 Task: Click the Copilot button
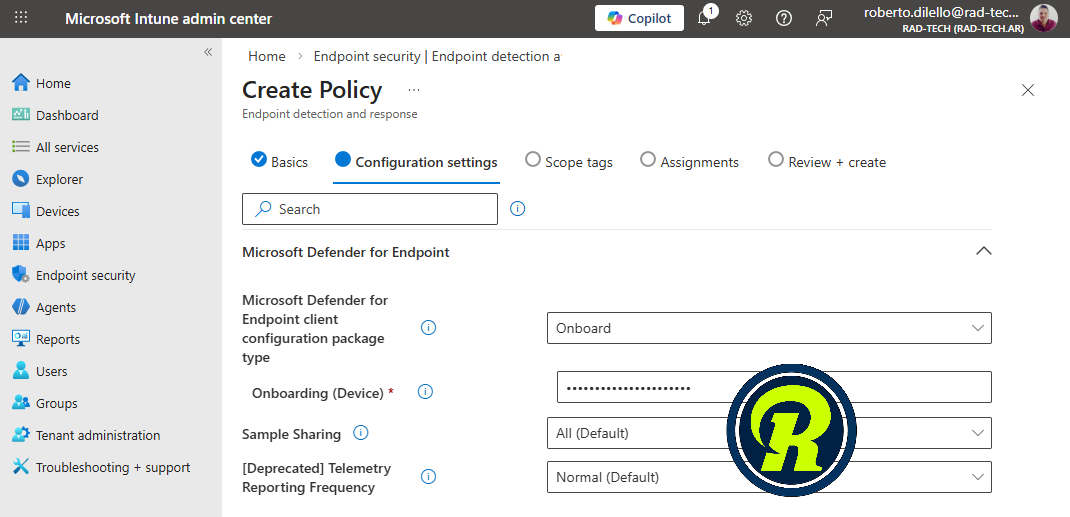[639, 18]
